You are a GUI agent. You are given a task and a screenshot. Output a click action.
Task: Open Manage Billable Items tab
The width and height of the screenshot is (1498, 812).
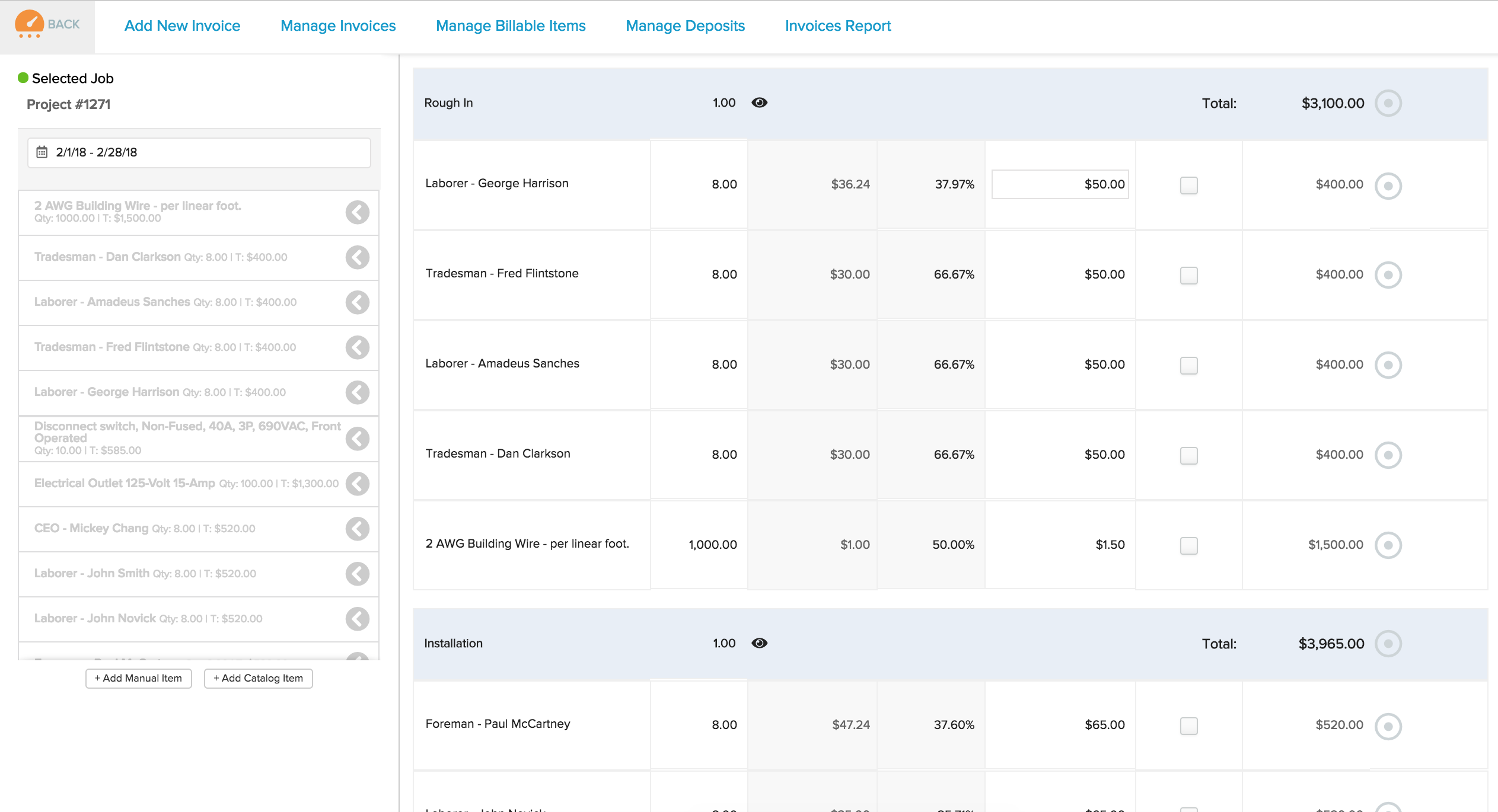(511, 26)
